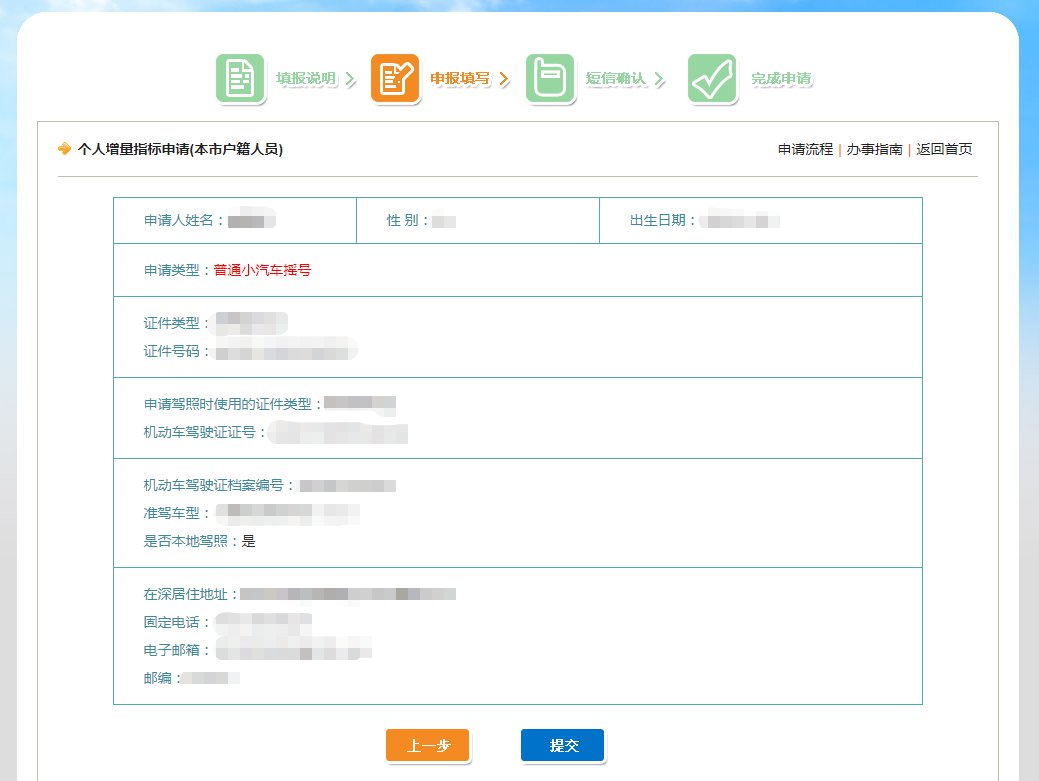Click the red 普通小汽车摇号 text
The height and width of the screenshot is (781, 1039).
262,270
